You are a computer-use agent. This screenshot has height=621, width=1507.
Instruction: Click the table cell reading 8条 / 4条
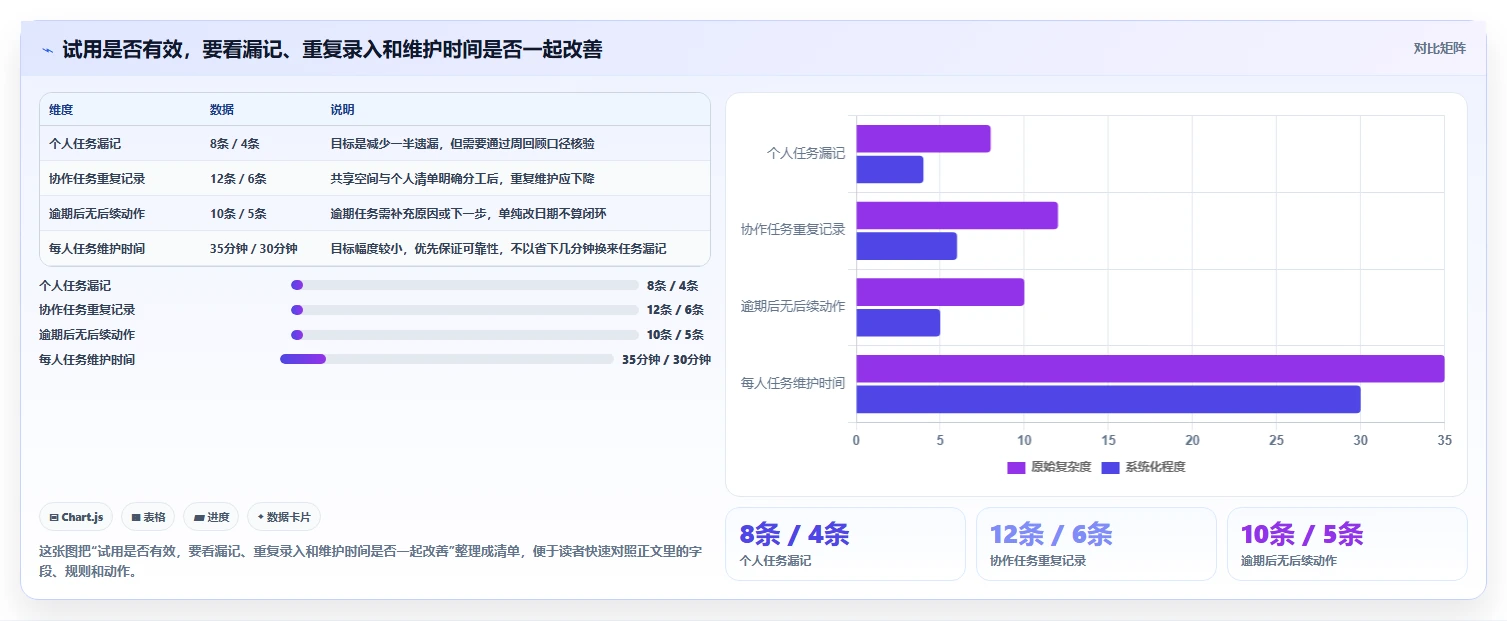tap(235, 144)
